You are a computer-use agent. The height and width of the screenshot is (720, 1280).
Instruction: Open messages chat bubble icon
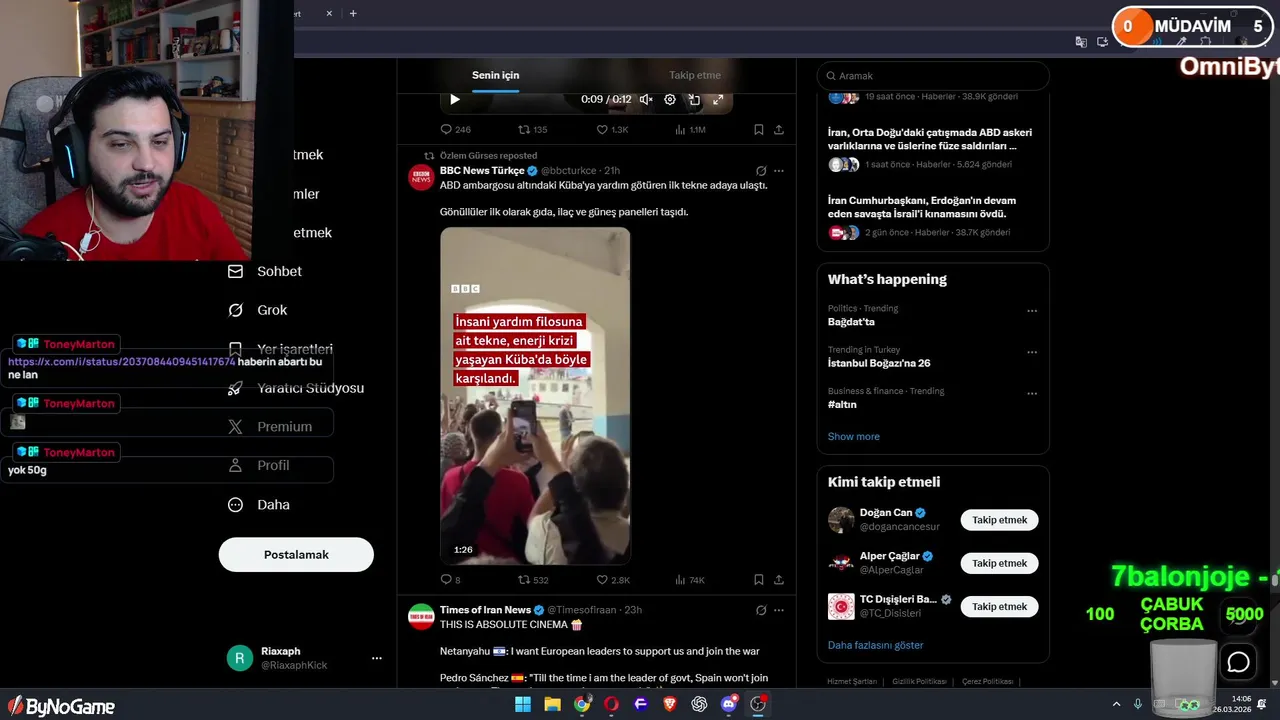(x=1239, y=661)
